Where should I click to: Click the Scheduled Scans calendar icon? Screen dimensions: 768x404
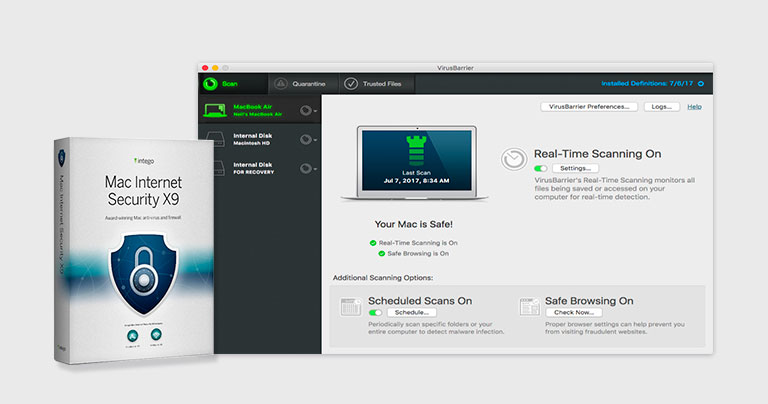[x=351, y=307]
